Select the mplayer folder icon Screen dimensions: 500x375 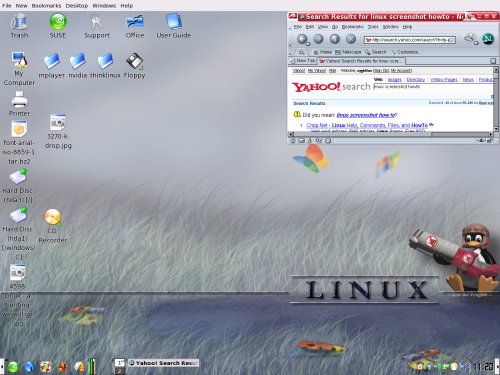coord(52,66)
